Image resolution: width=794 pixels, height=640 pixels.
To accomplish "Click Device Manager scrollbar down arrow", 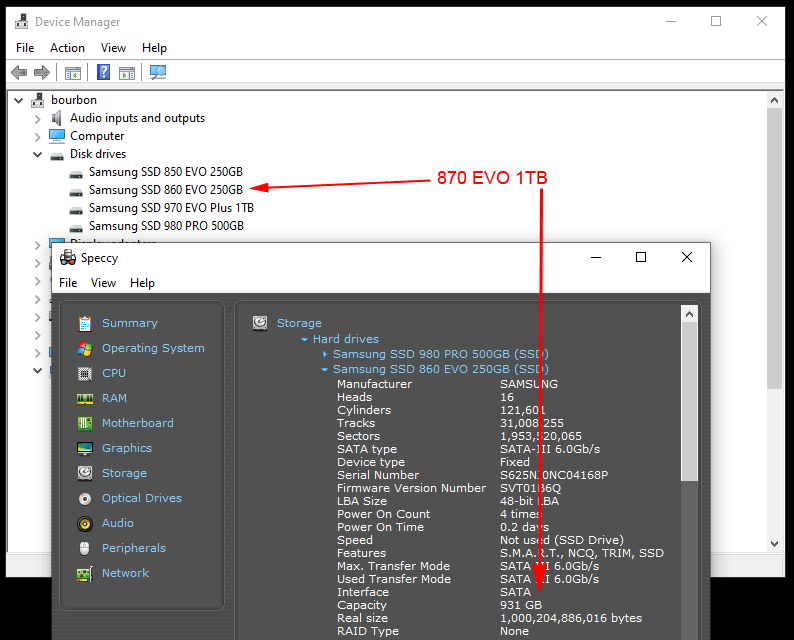I will click(774, 544).
